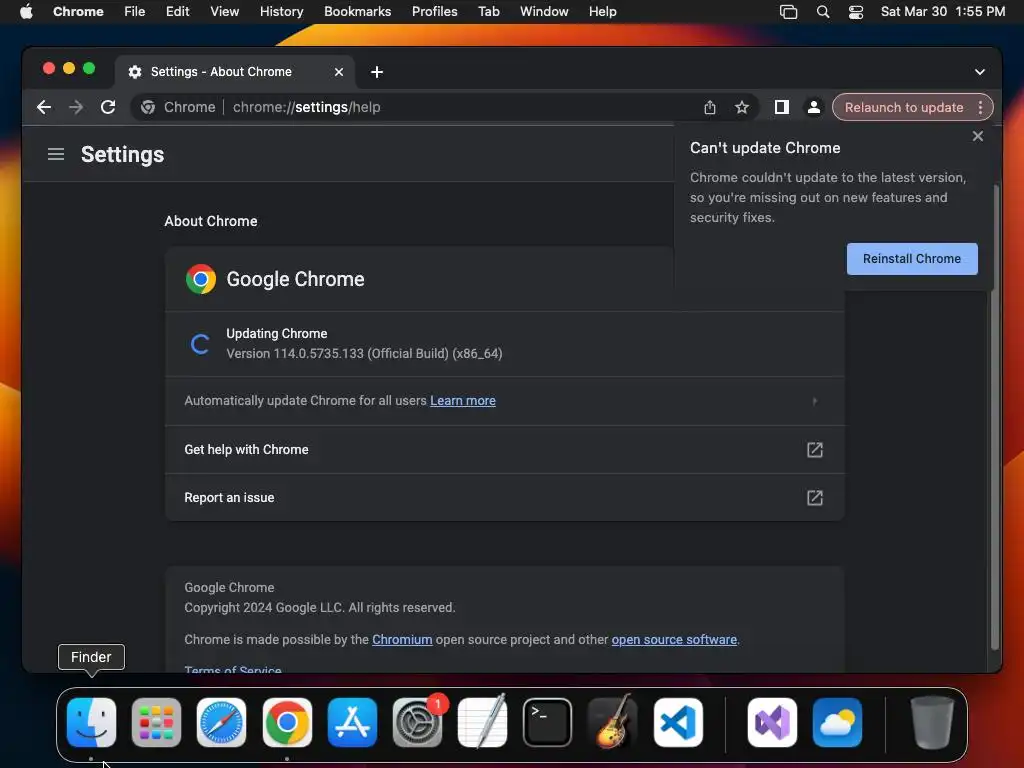Open new tab with plus button

[377, 72]
